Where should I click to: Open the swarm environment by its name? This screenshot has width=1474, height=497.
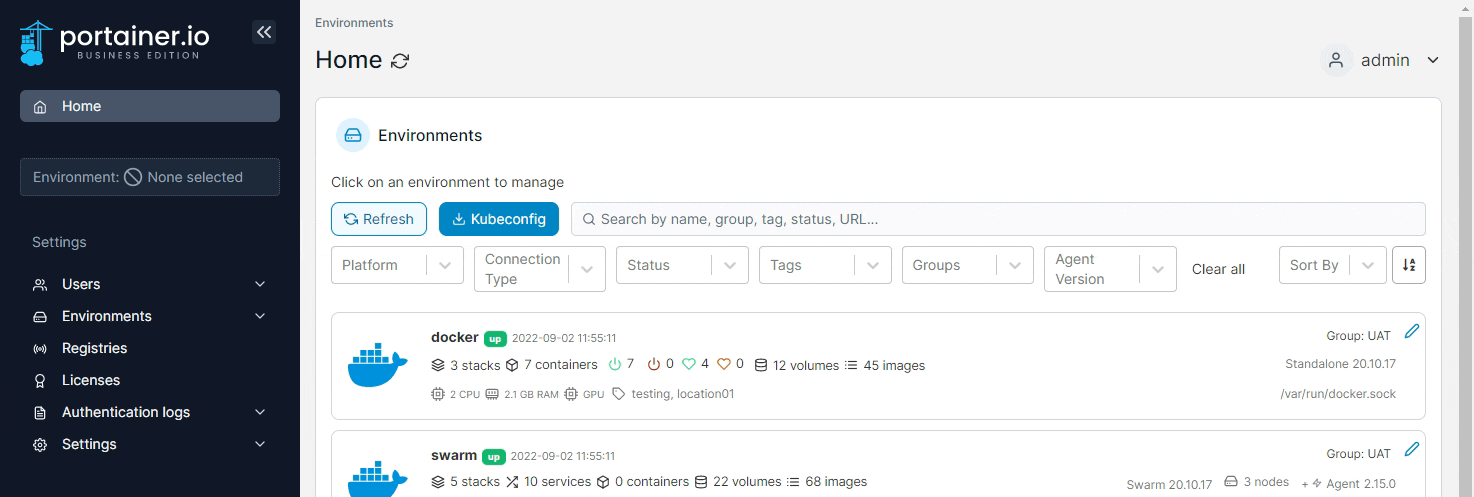454,455
